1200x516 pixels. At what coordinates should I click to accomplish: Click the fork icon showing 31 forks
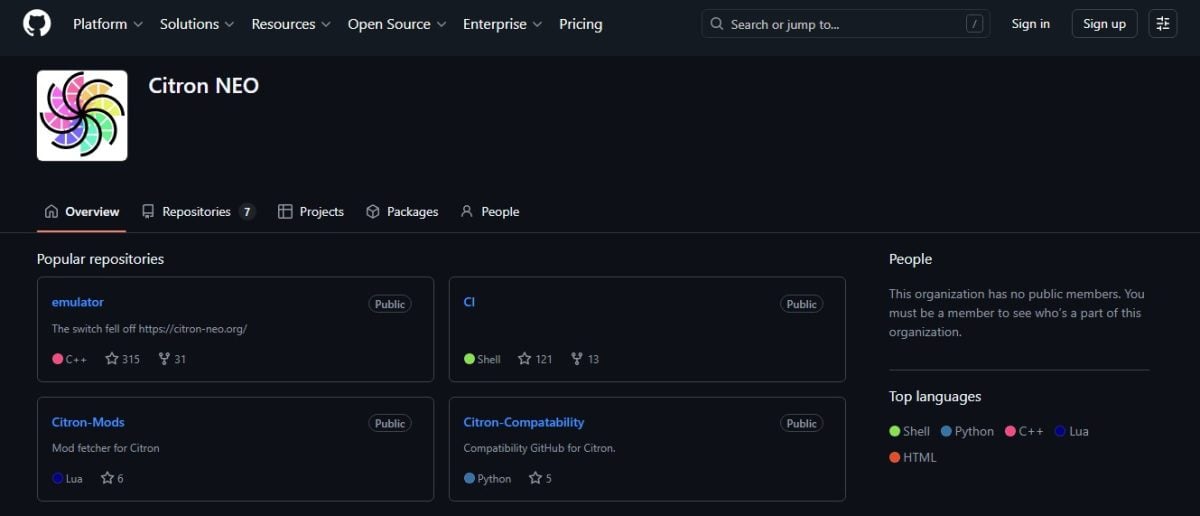coord(164,358)
